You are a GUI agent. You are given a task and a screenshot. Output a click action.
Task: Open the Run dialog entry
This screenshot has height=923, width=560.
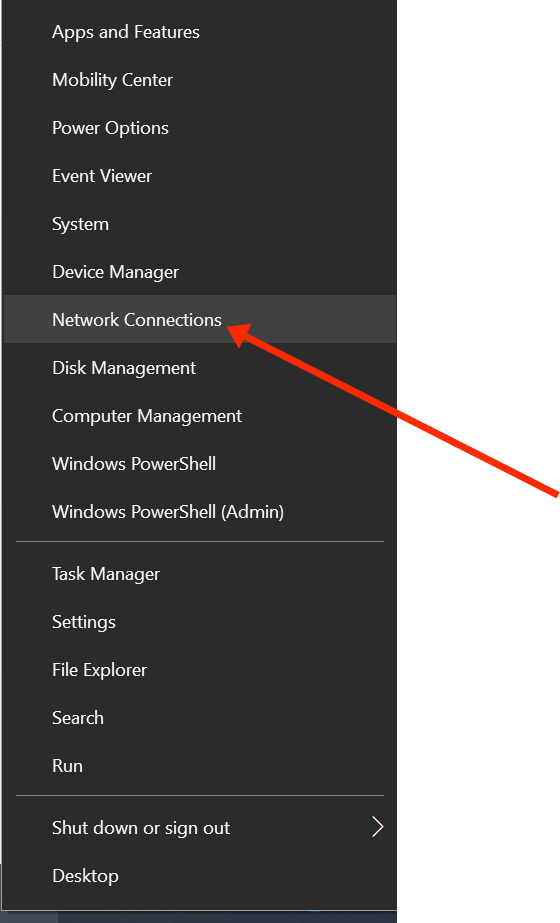pos(200,766)
